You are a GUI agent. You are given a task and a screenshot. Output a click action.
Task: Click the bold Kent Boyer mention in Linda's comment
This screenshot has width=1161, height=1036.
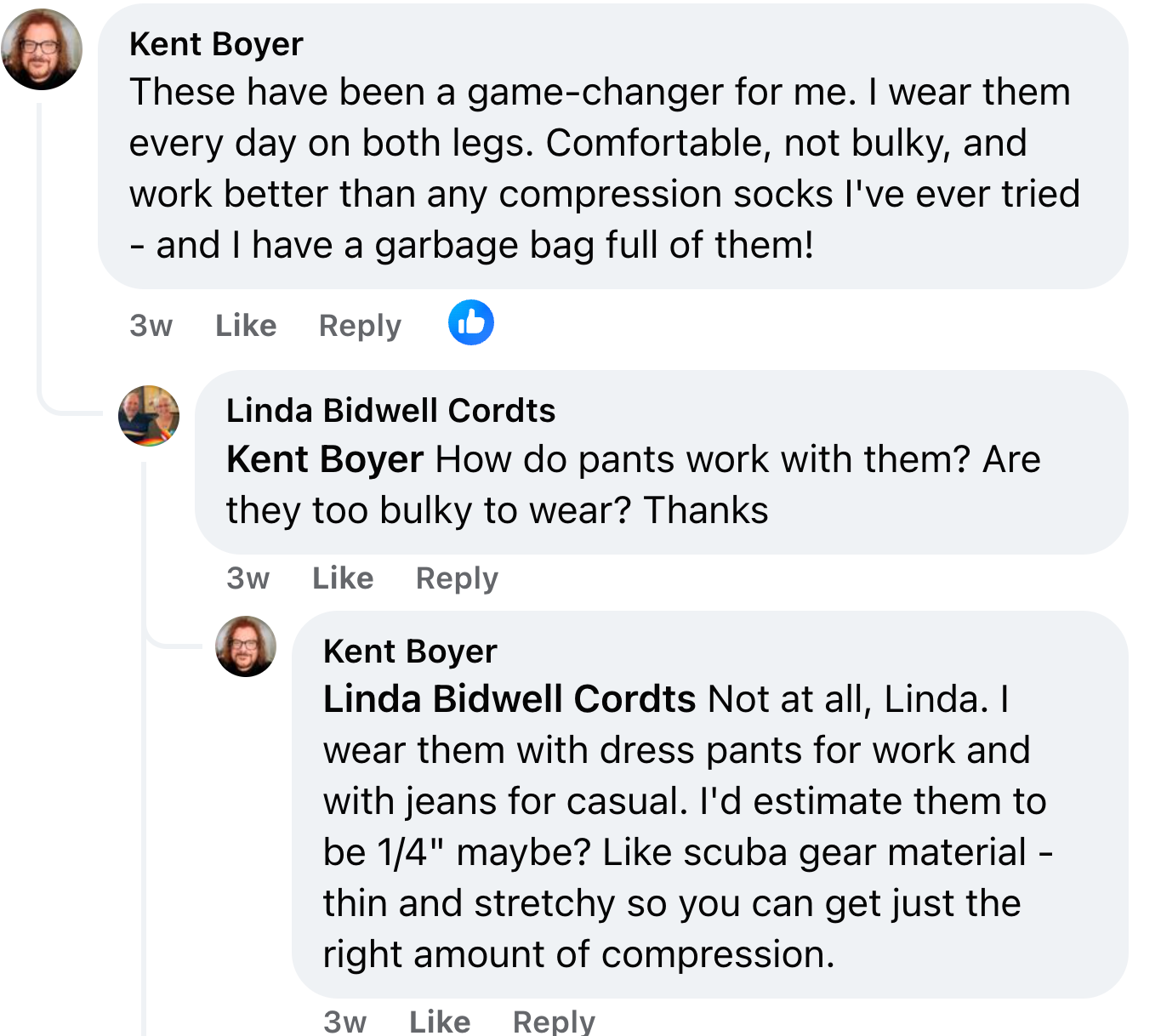(325, 459)
